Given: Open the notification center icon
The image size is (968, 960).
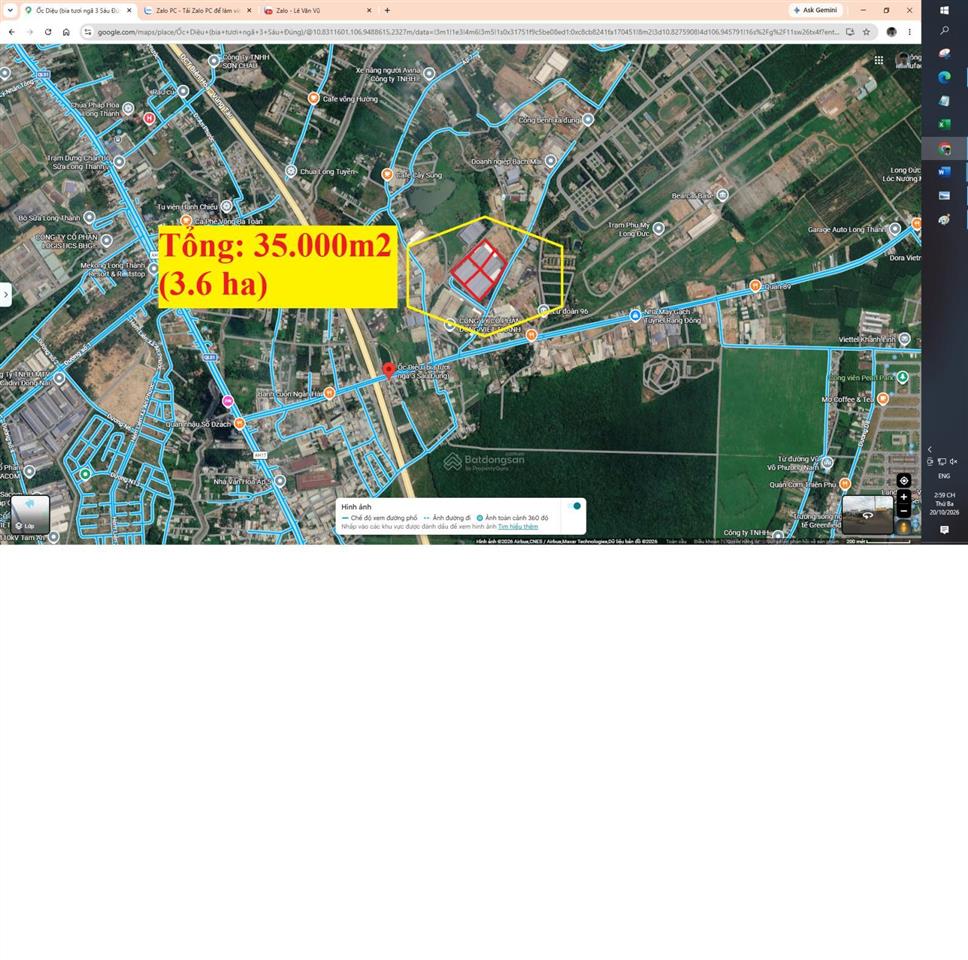Looking at the screenshot, I should point(945,530).
